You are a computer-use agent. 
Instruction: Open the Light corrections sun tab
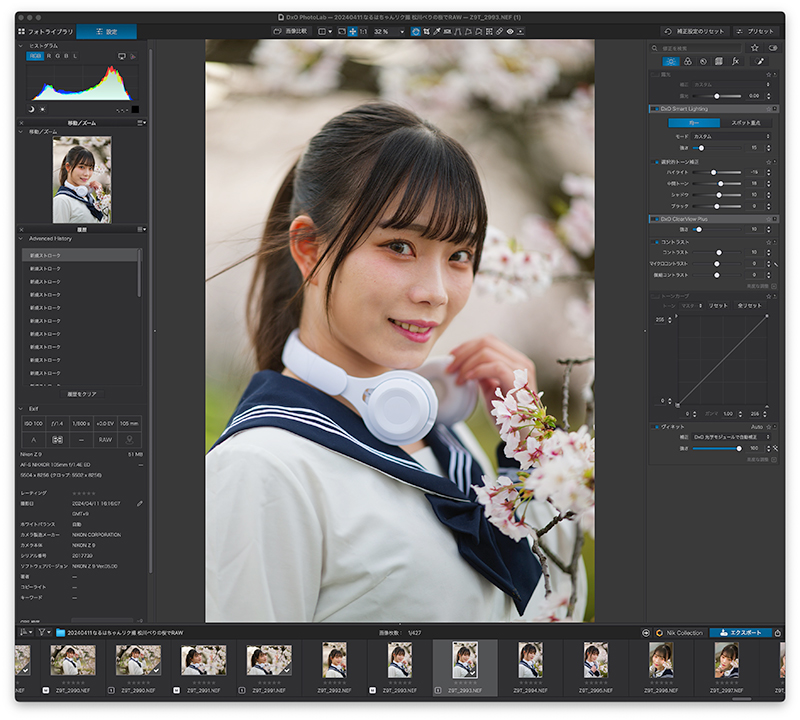tap(671, 61)
